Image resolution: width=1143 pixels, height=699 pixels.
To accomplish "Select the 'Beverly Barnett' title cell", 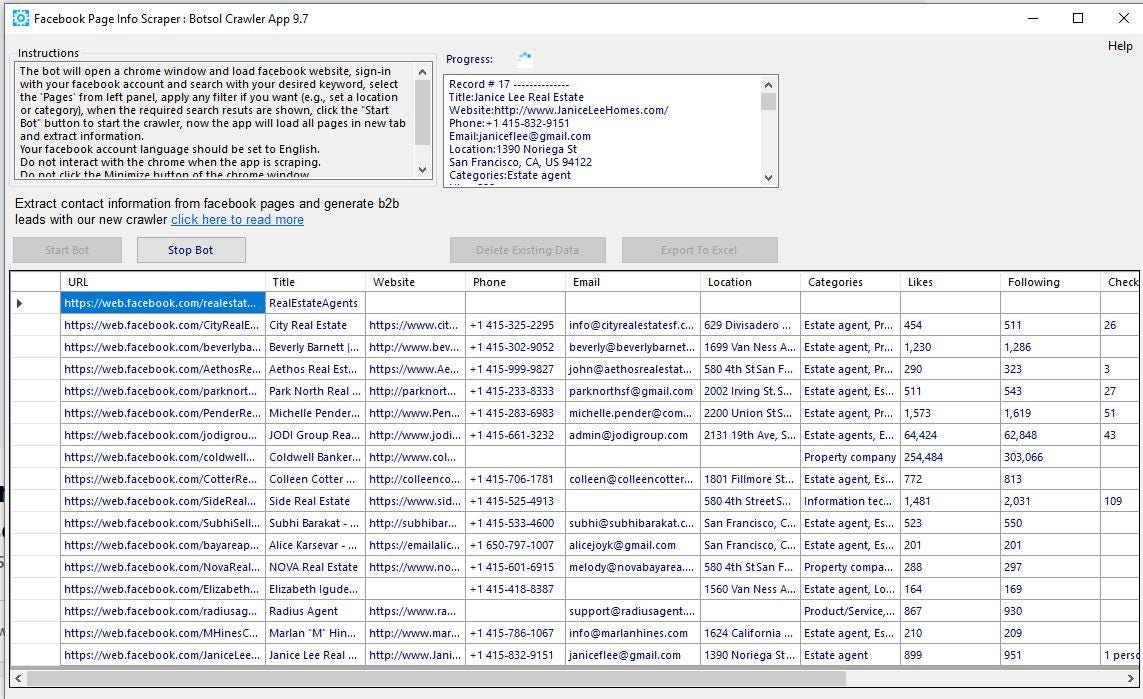I will pos(316,347).
